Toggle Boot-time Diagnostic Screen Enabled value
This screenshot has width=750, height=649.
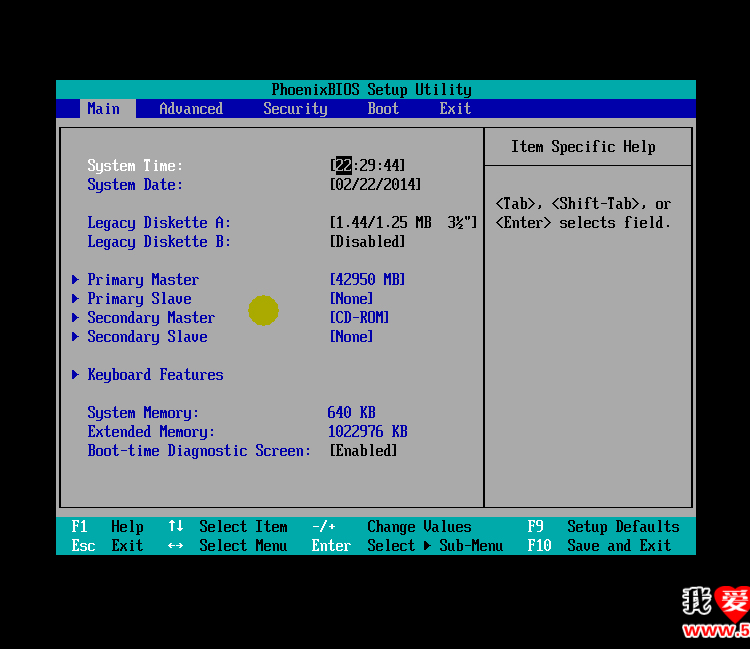(x=364, y=451)
